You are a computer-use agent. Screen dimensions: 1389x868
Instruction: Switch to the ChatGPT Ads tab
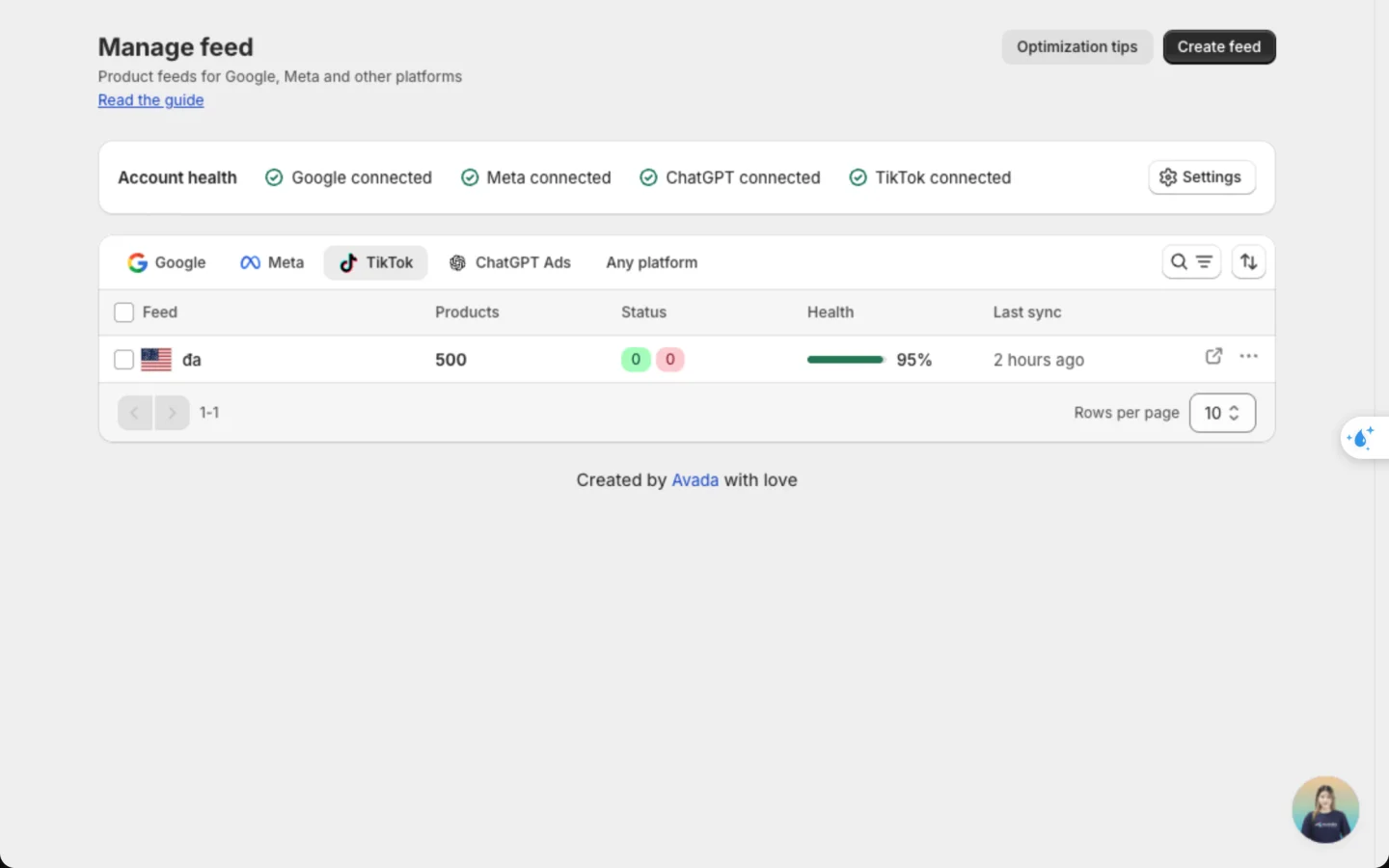tap(510, 262)
